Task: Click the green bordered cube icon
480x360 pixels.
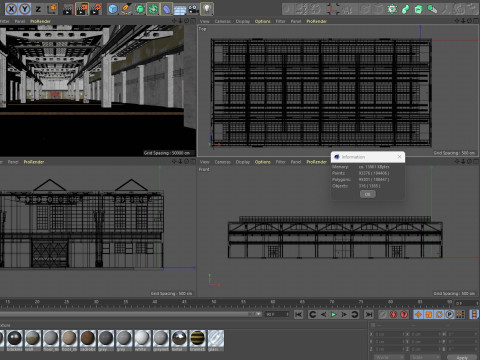Action: coord(392,9)
